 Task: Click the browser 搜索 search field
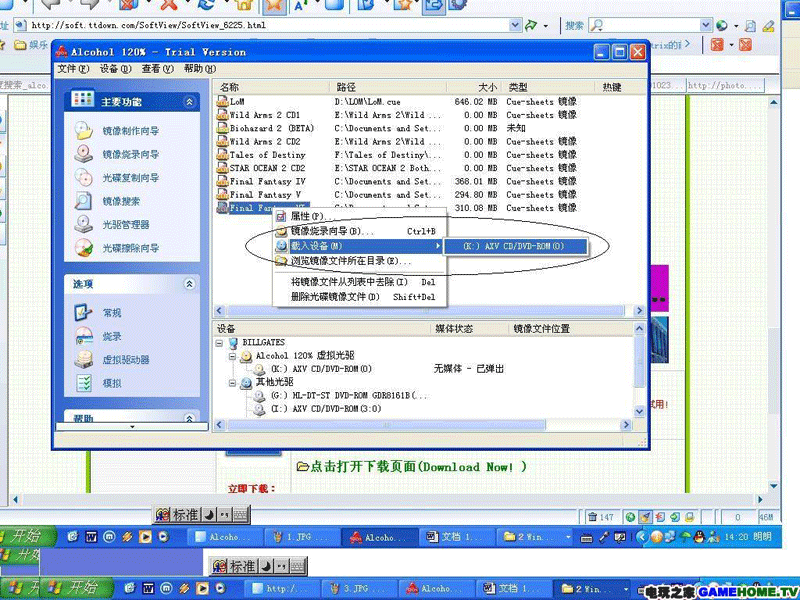click(x=651, y=25)
